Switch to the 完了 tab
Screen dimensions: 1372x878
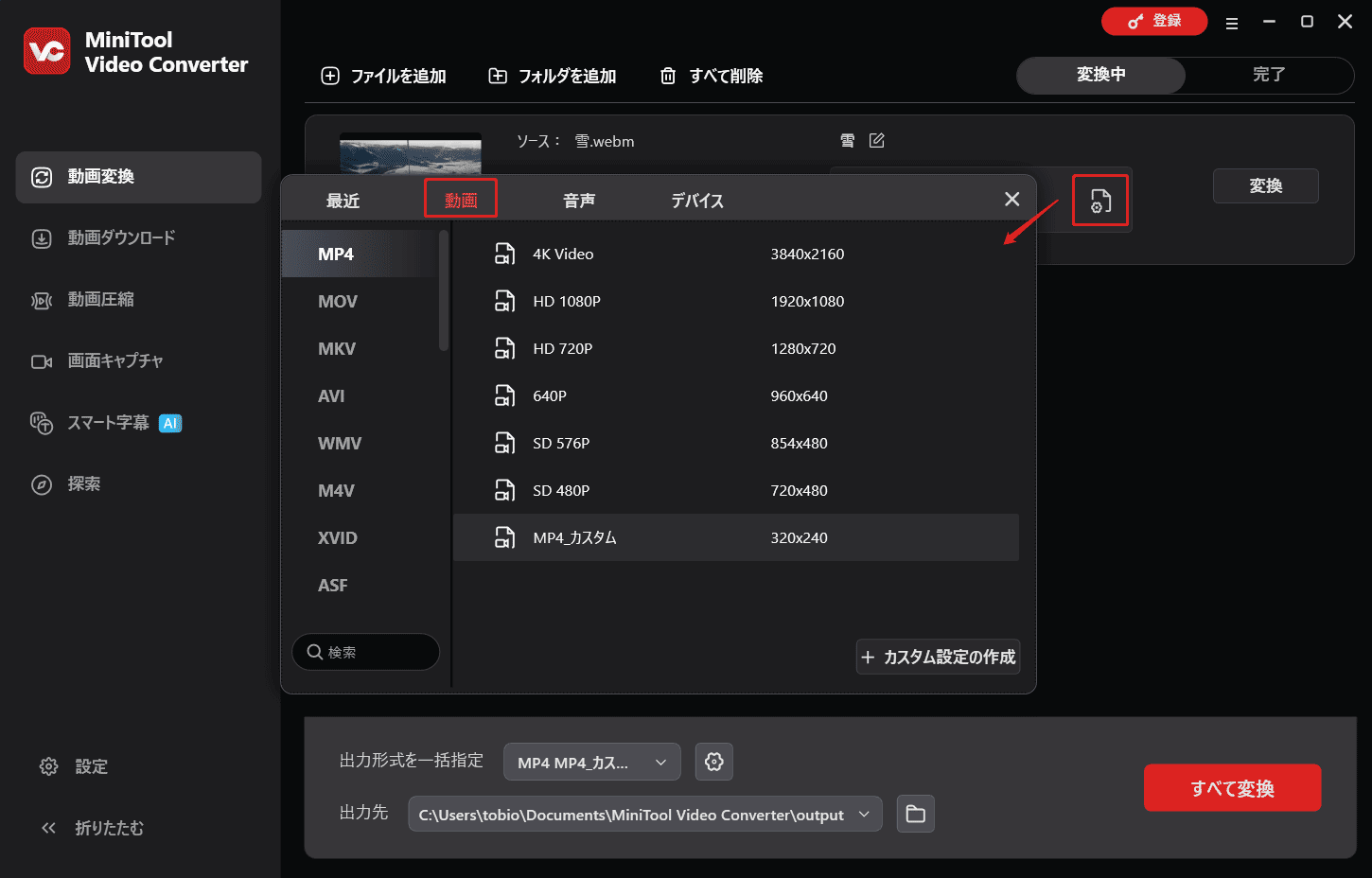[1268, 76]
